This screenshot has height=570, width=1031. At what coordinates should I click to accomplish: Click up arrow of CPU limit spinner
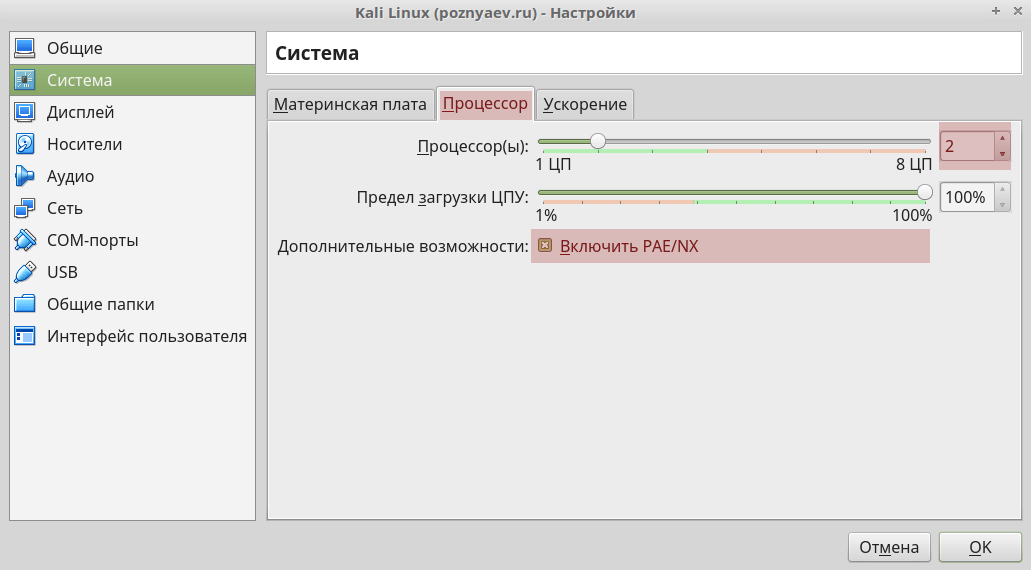(x=1002, y=190)
